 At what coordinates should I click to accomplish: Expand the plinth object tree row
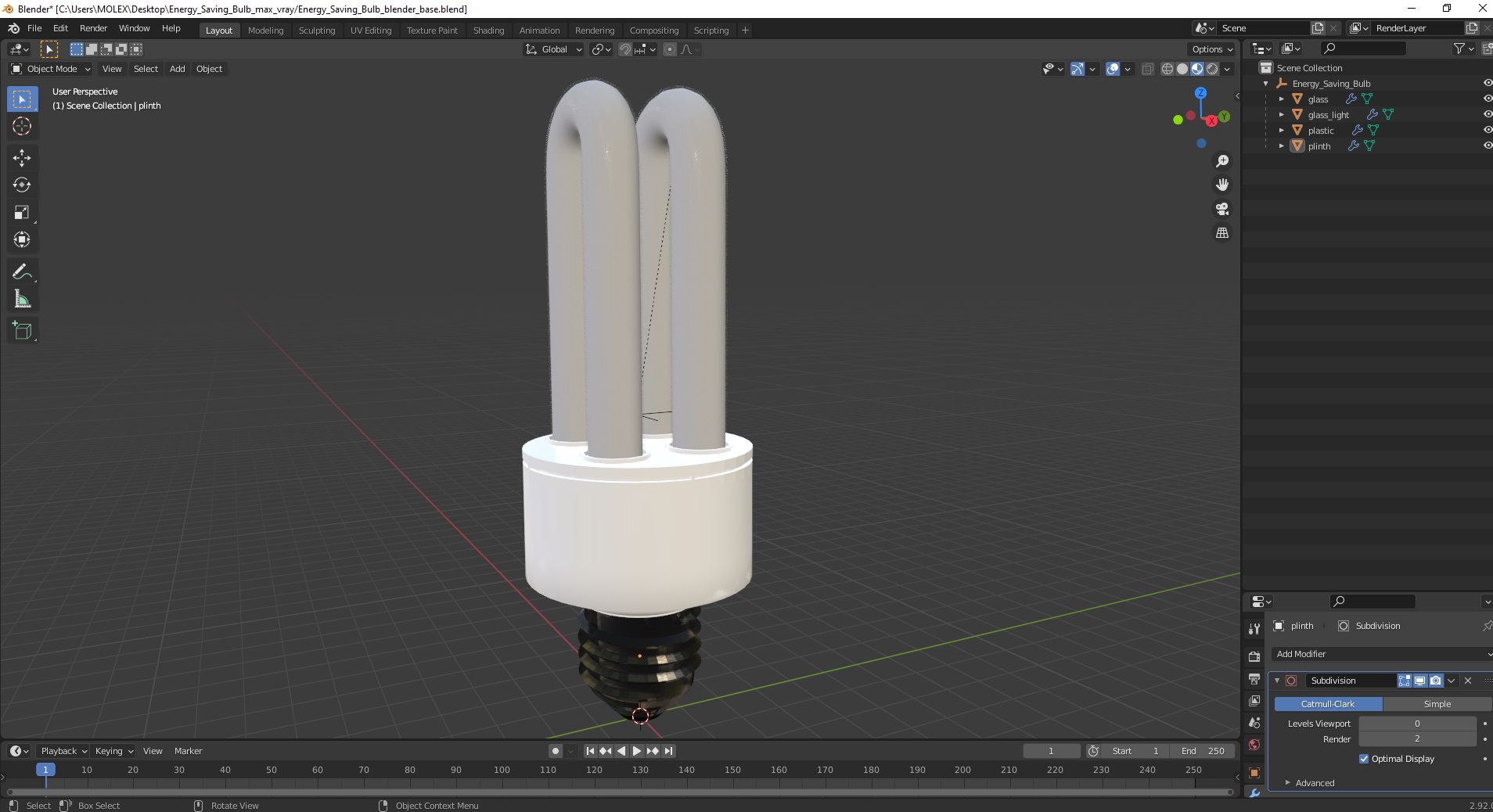coord(1281,146)
